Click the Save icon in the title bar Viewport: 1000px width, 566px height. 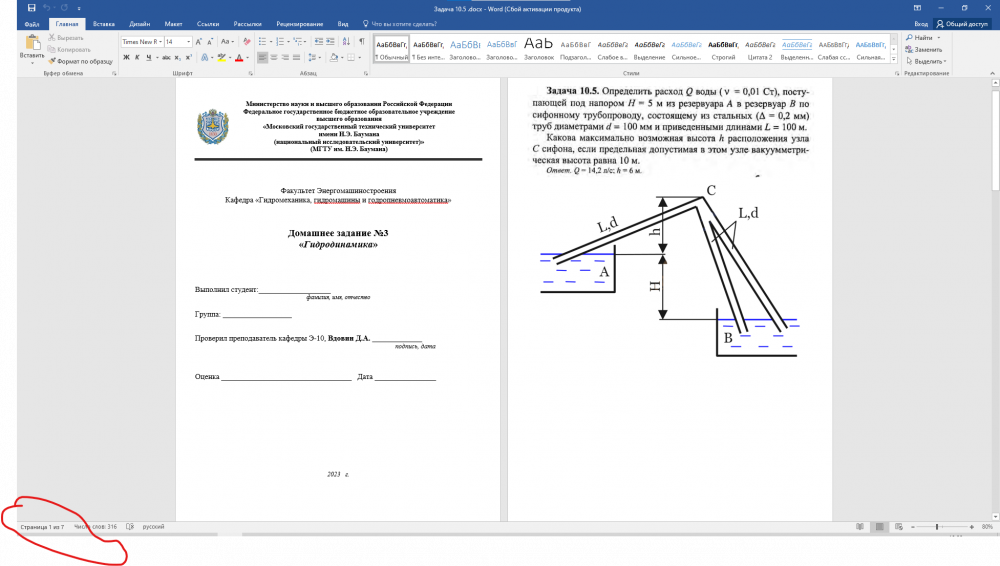(x=34, y=8)
